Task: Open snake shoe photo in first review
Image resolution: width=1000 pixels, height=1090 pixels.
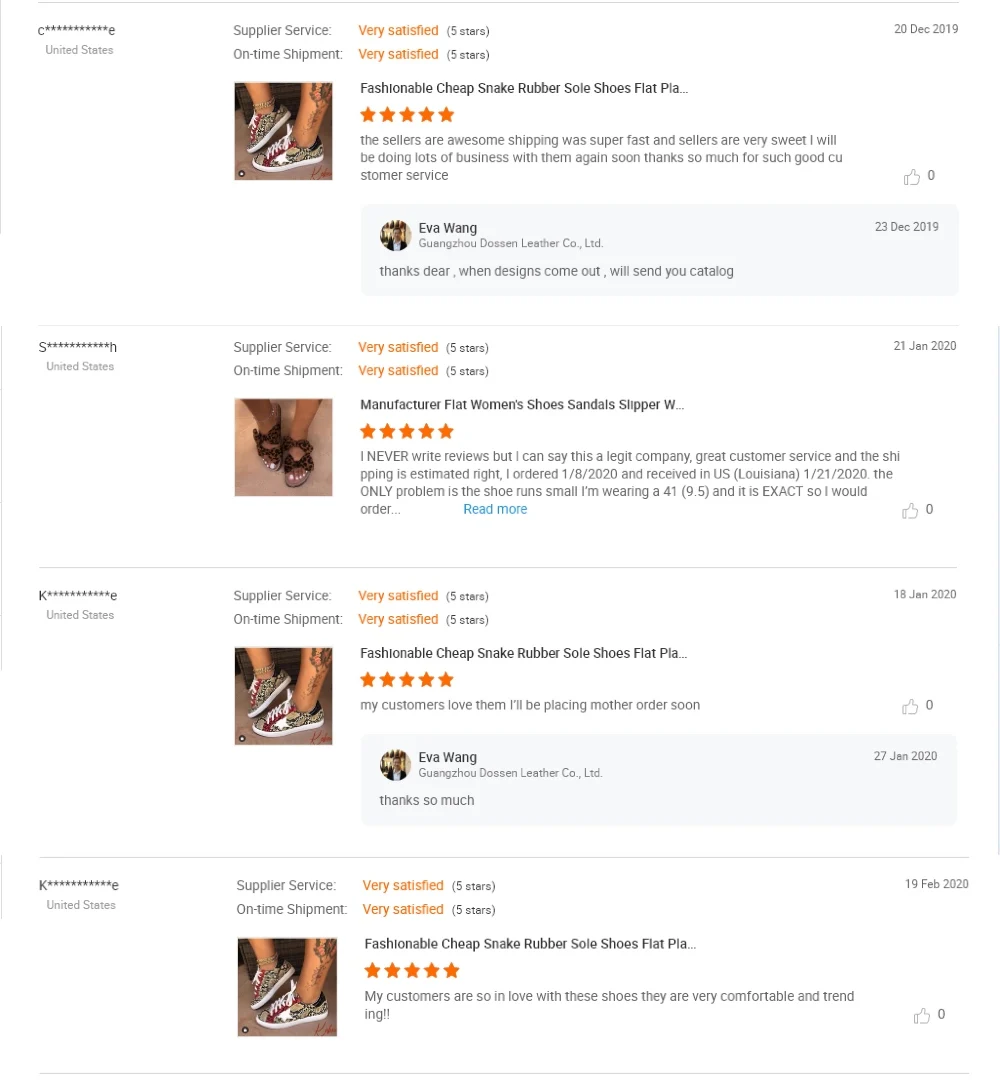Action: 283,131
